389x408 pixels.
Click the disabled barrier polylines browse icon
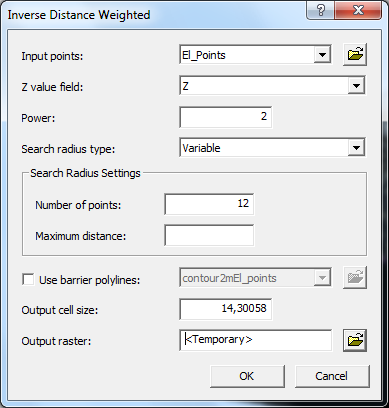[355, 277]
